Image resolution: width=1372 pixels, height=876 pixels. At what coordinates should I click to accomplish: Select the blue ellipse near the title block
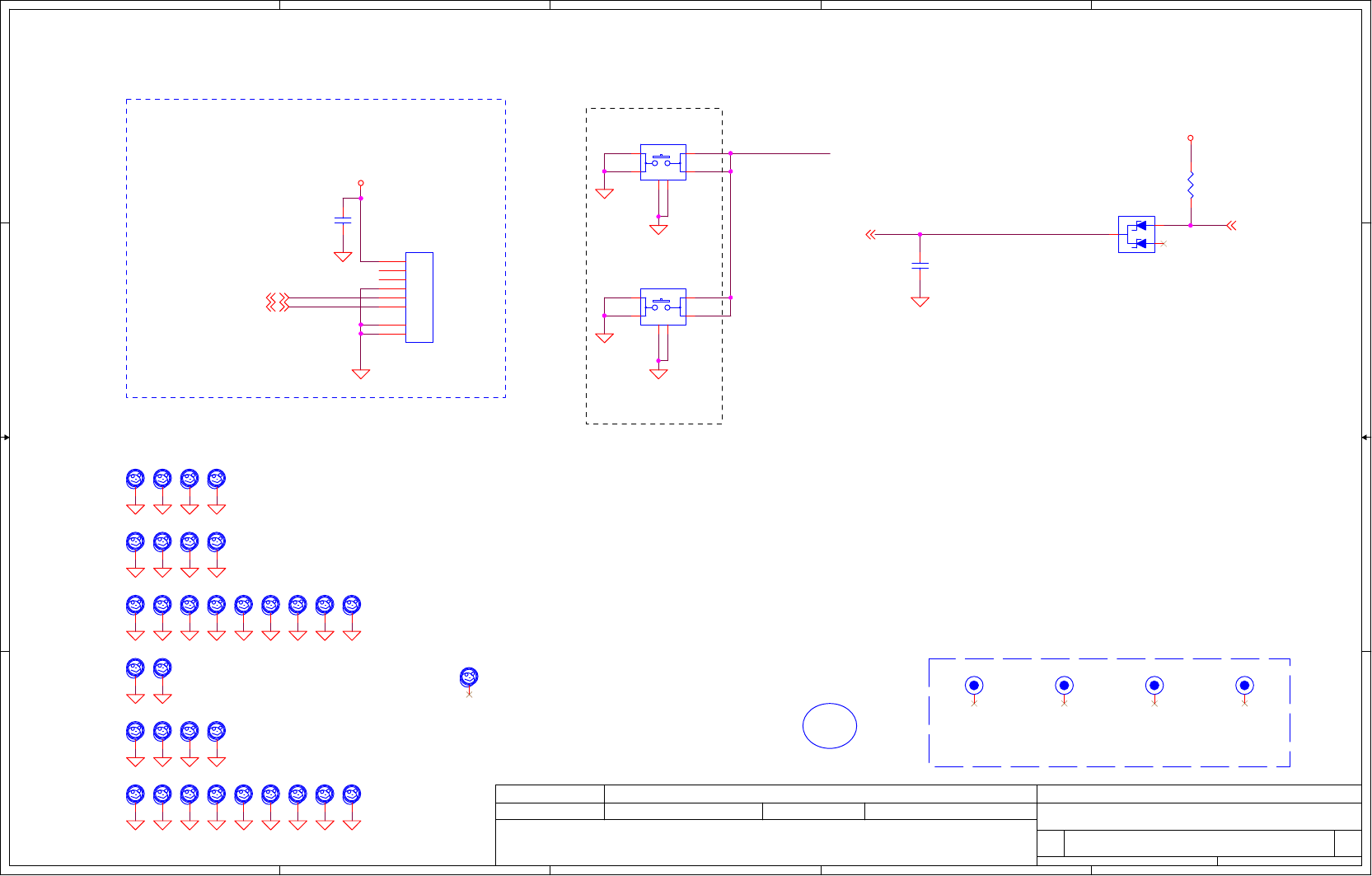[x=830, y=726]
